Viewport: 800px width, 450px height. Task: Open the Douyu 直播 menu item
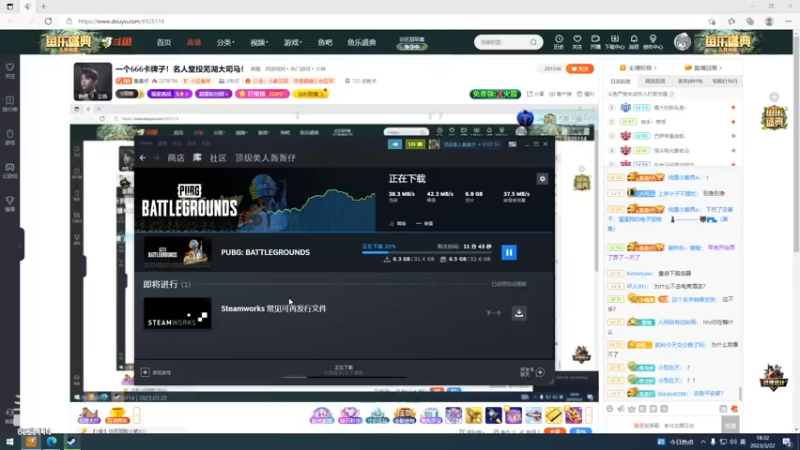[x=194, y=42]
